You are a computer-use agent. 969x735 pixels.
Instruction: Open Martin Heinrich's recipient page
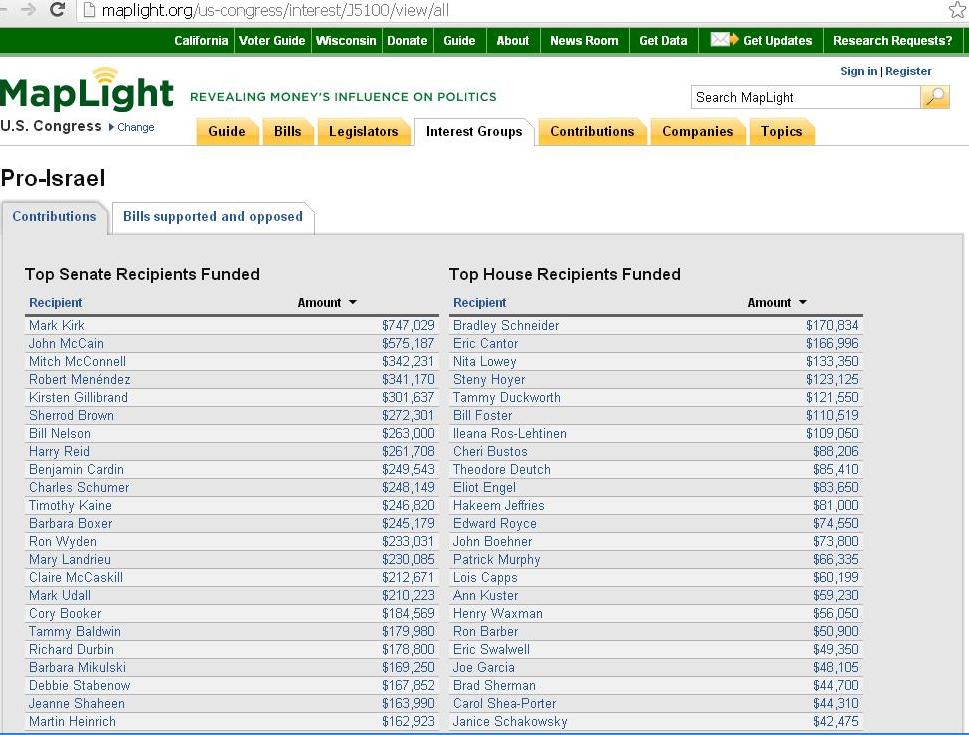pos(72,721)
